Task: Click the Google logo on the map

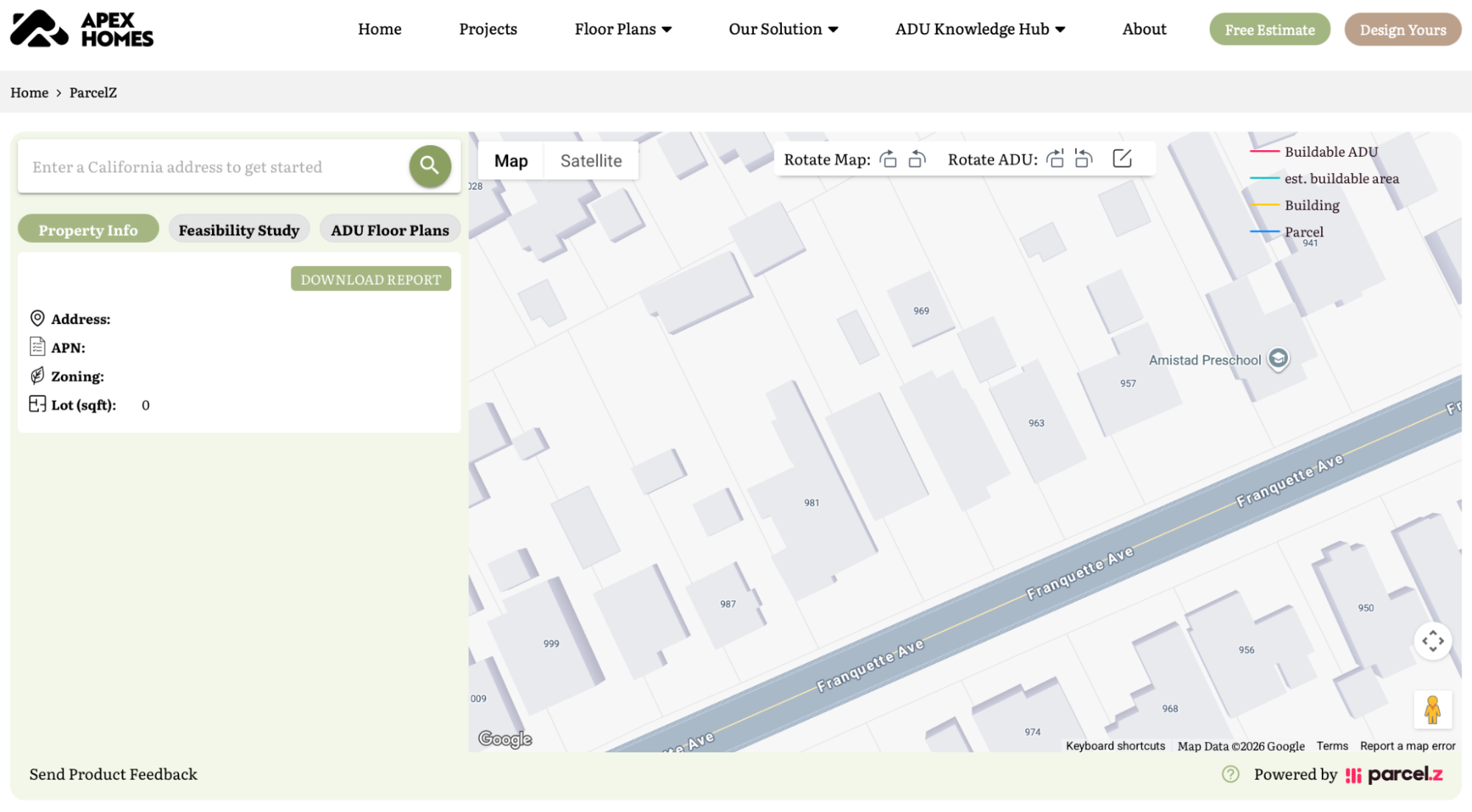Action: pos(505,738)
